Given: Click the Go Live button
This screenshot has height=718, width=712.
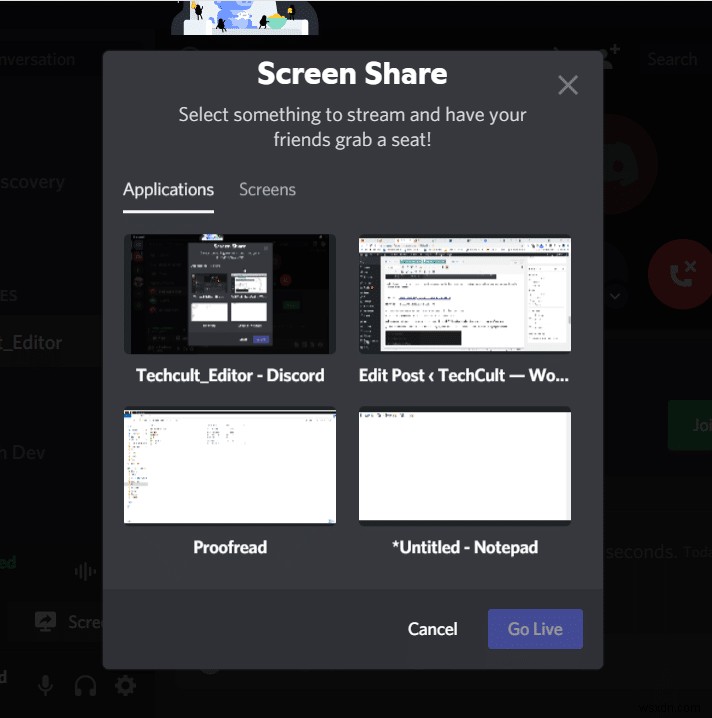Looking at the screenshot, I should click(535, 629).
